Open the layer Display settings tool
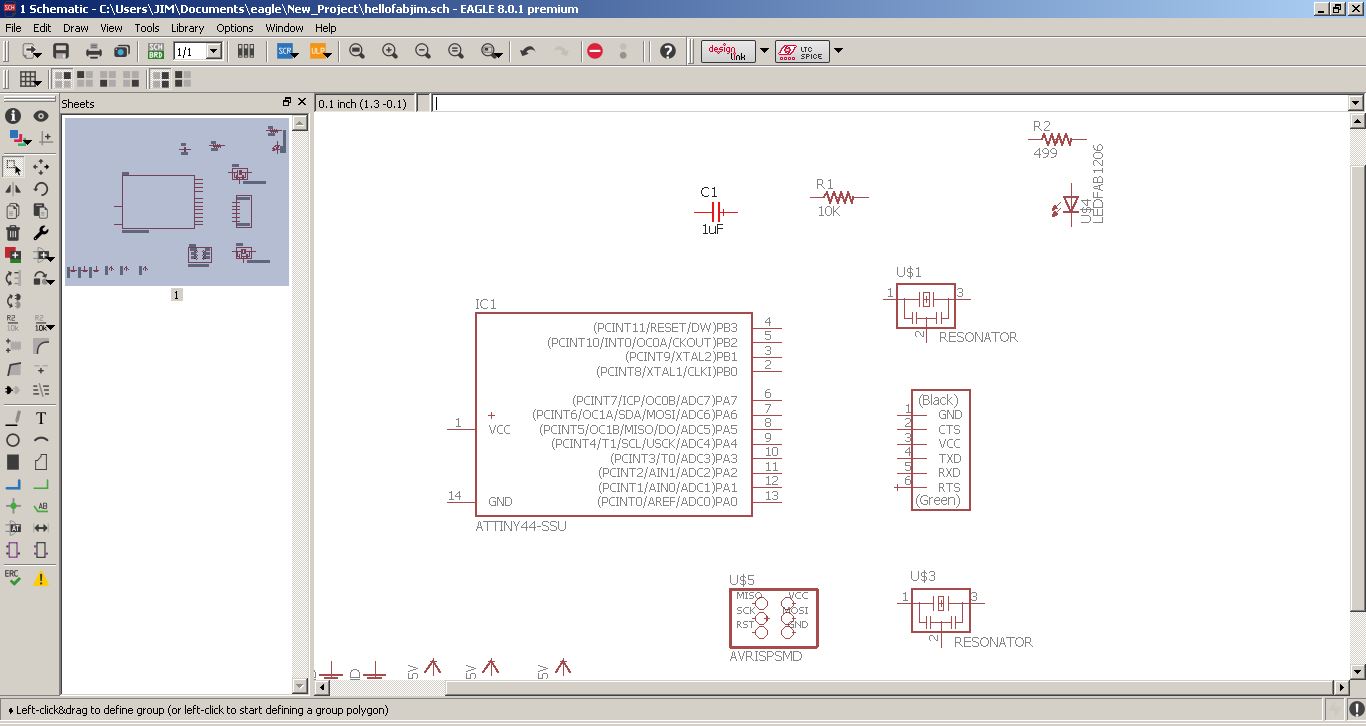1366x726 pixels. click(x=19, y=138)
